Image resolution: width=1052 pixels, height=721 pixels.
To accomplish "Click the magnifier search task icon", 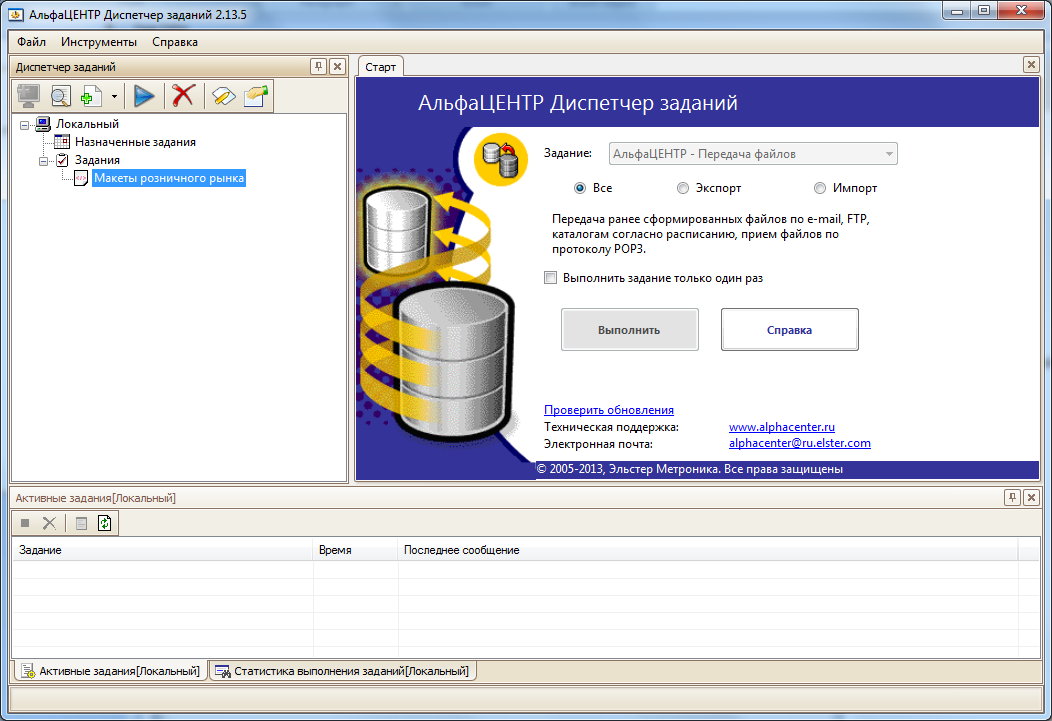I will pyautogui.click(x=60, y=96).
